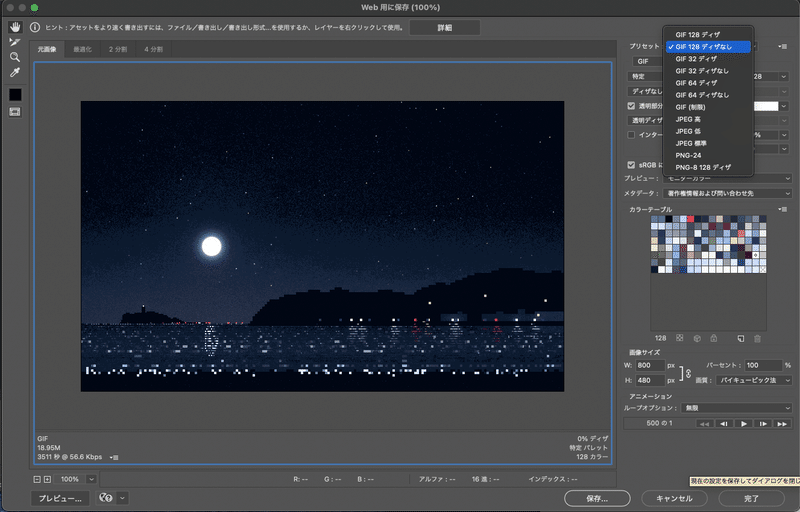Open the colors count dropdown arrow
This screenshot has width=800, height=512.
[784, 76]
